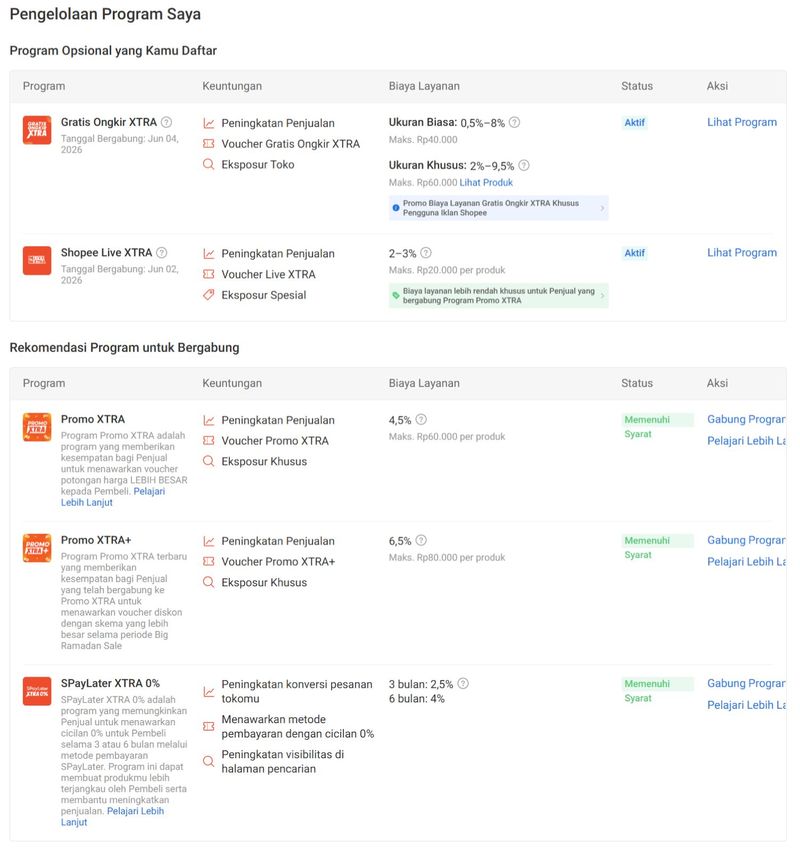
Task: Click magnifier icon beside Eksposur Toko
Action: tap(209, 164)
